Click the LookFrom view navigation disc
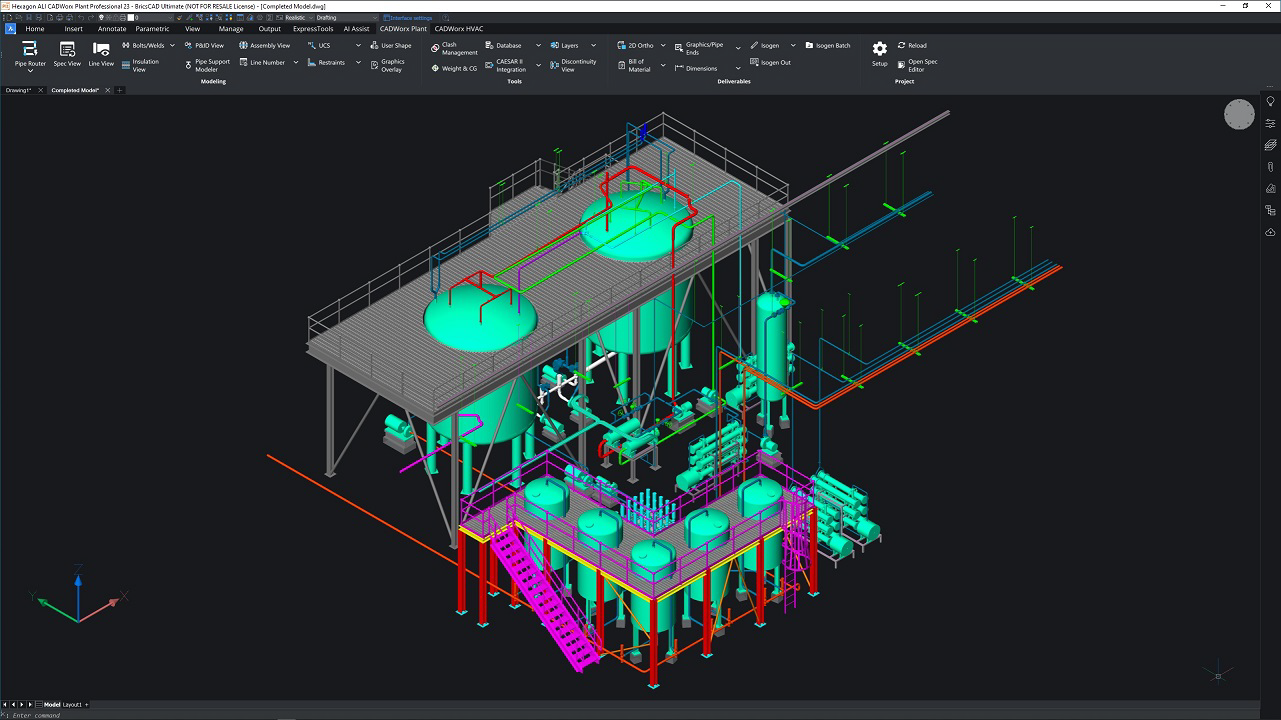 tap(1239, 115)
